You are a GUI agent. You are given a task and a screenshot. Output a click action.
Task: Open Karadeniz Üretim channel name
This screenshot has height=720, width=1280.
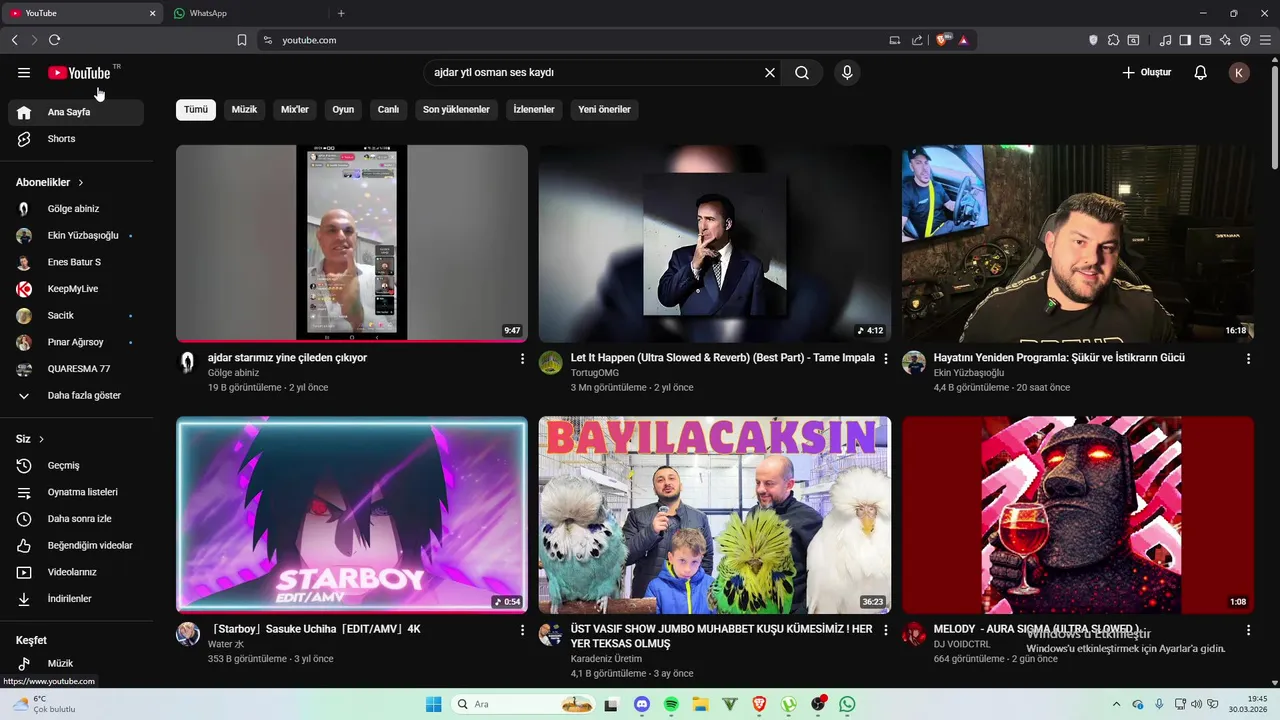coord(606,659)
